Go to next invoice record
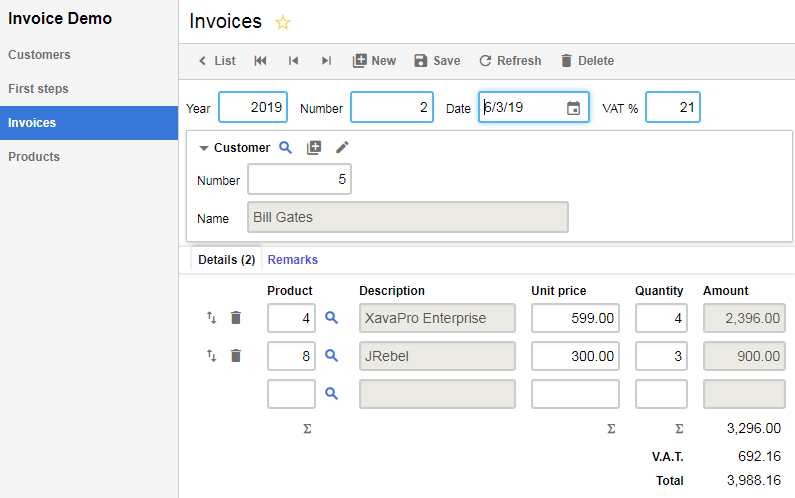This screenshot has height=498, width=795. click(x=326, y=61)
